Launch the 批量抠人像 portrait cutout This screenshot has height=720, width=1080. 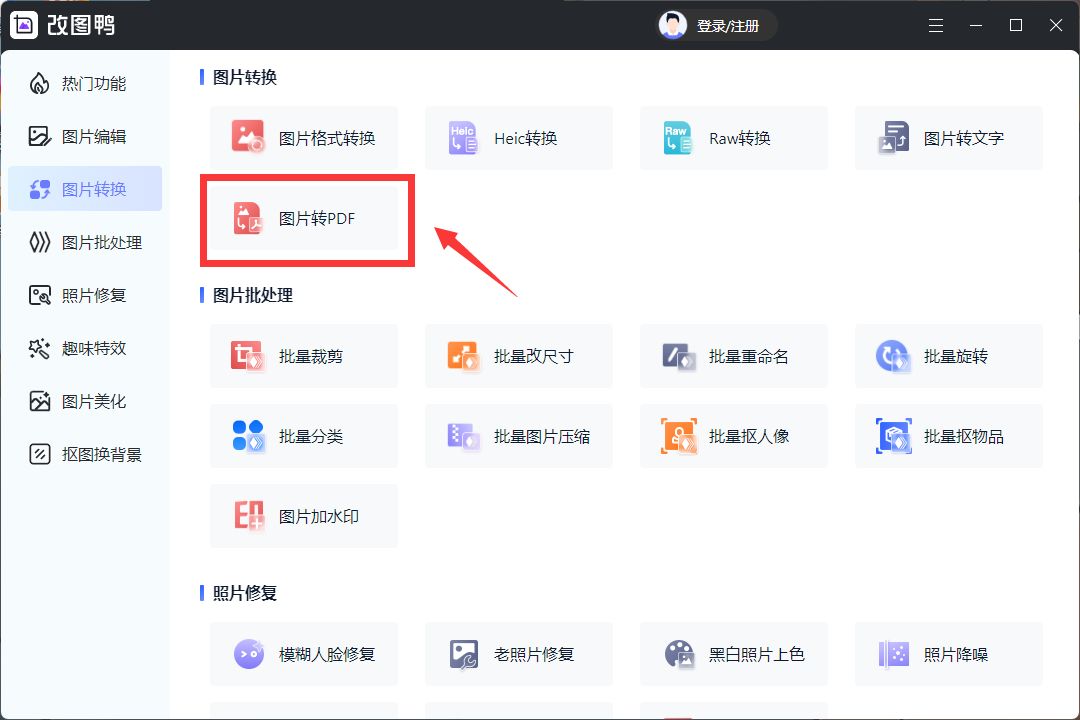(x=733, y=436)
